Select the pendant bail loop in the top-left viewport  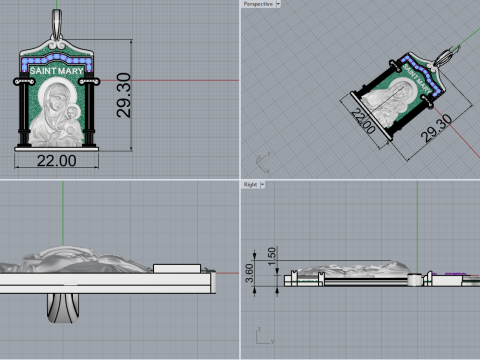[x=57, y=23]
